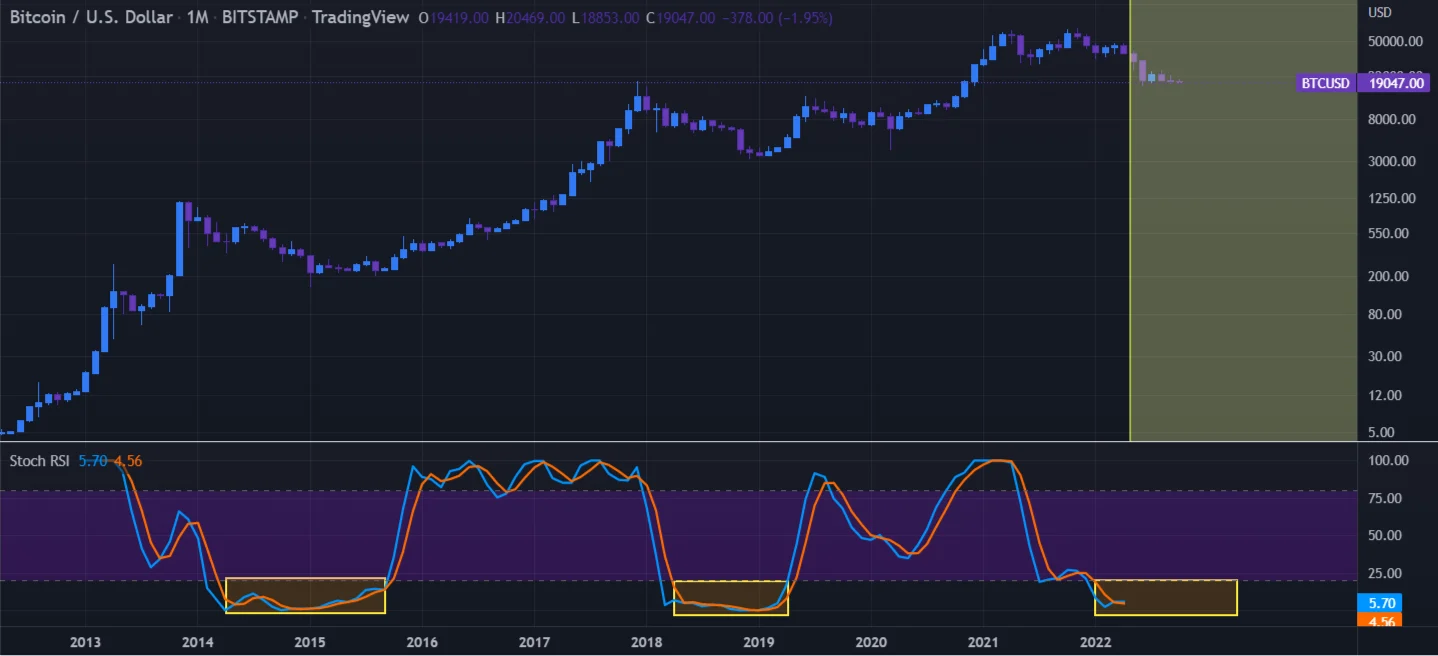Select the 2022 yellow rectangle in Stoch RSI

[x=1166, y=597]
